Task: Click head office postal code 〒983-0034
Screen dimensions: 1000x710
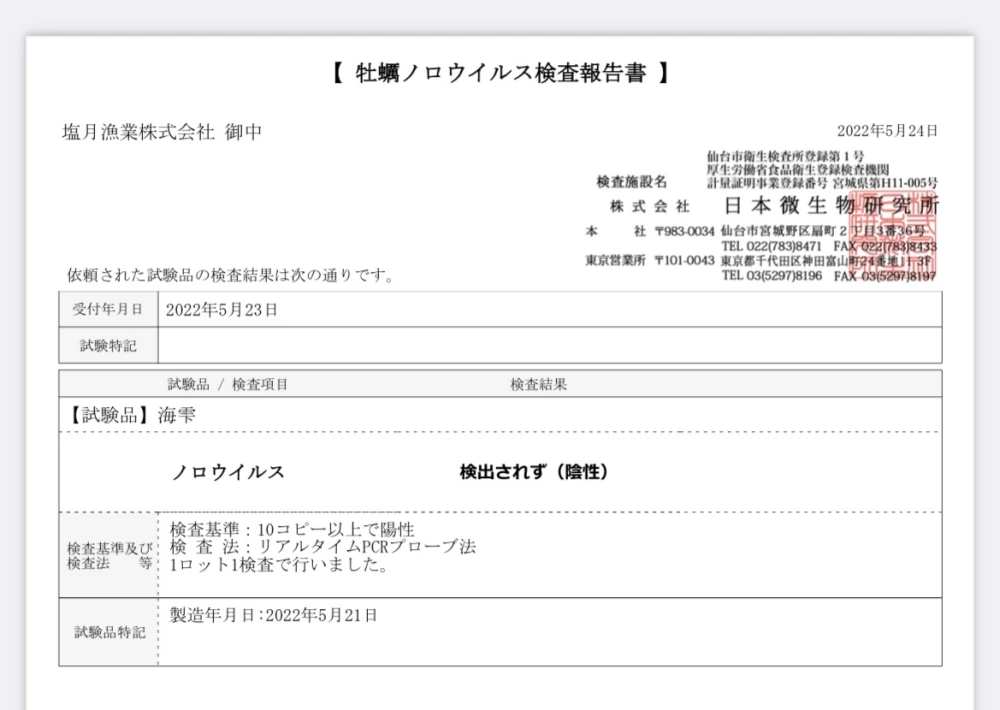Action: [x=685, y=232]
